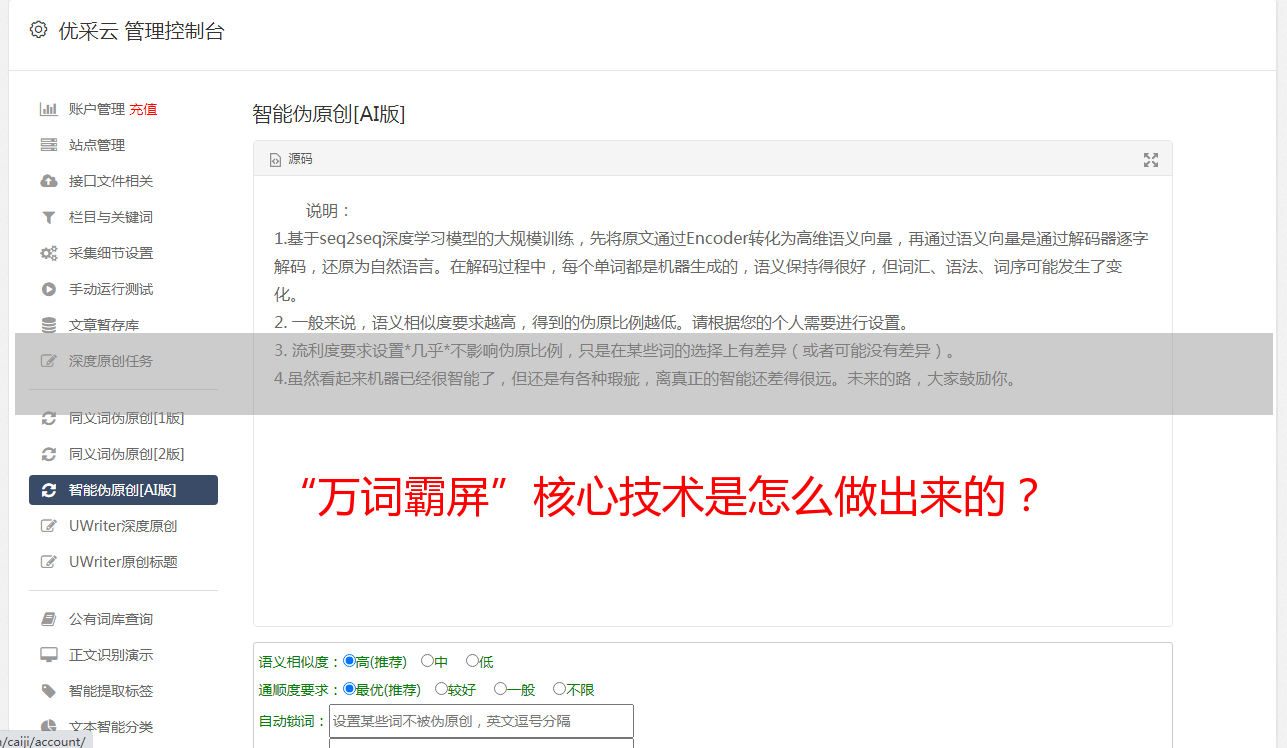Screen dimensions: 1287x748
Task: Click the red 充值 link
Action: click(143, 109)
